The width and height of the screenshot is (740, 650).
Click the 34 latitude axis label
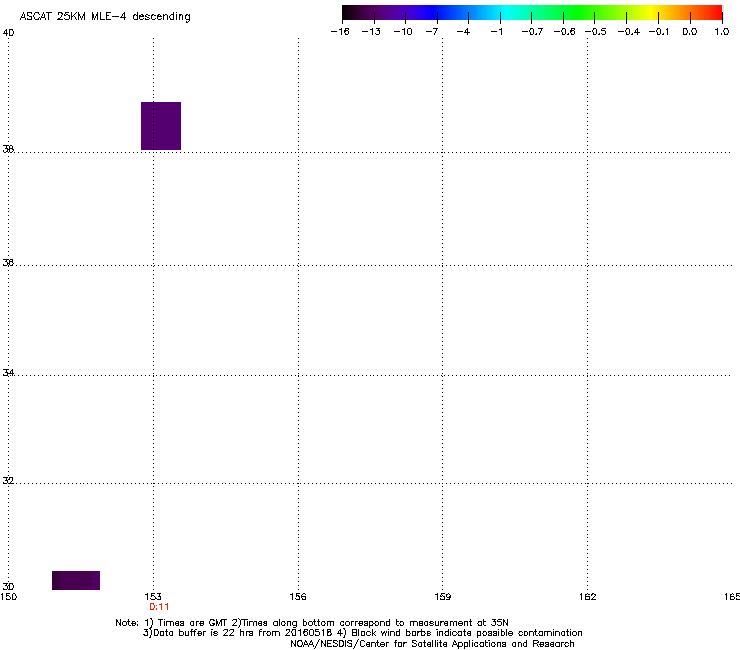click(8, 373)
